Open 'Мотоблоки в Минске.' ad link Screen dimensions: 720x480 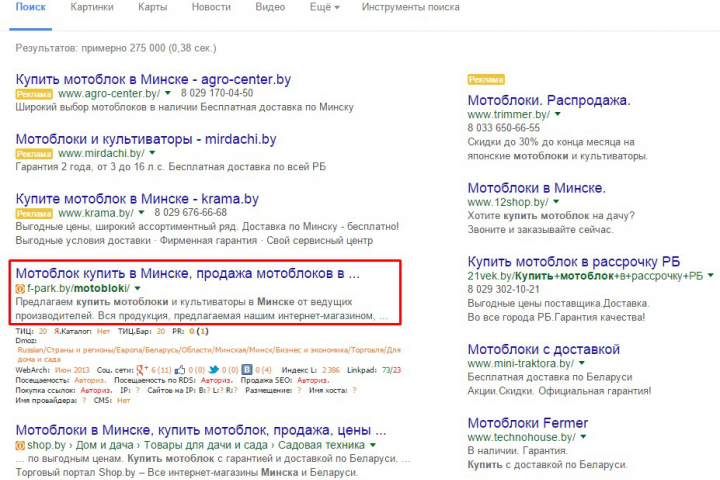coord(537,188)
